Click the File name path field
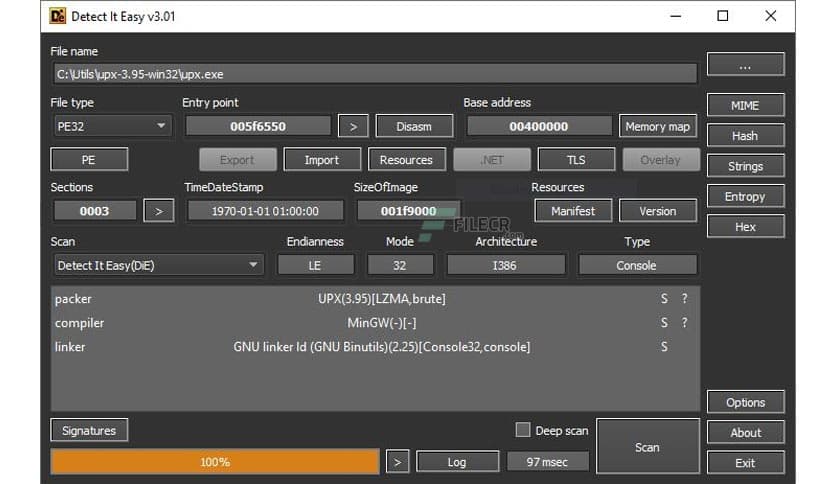Screen dimensions: 836x484 (x=375, y=74)
